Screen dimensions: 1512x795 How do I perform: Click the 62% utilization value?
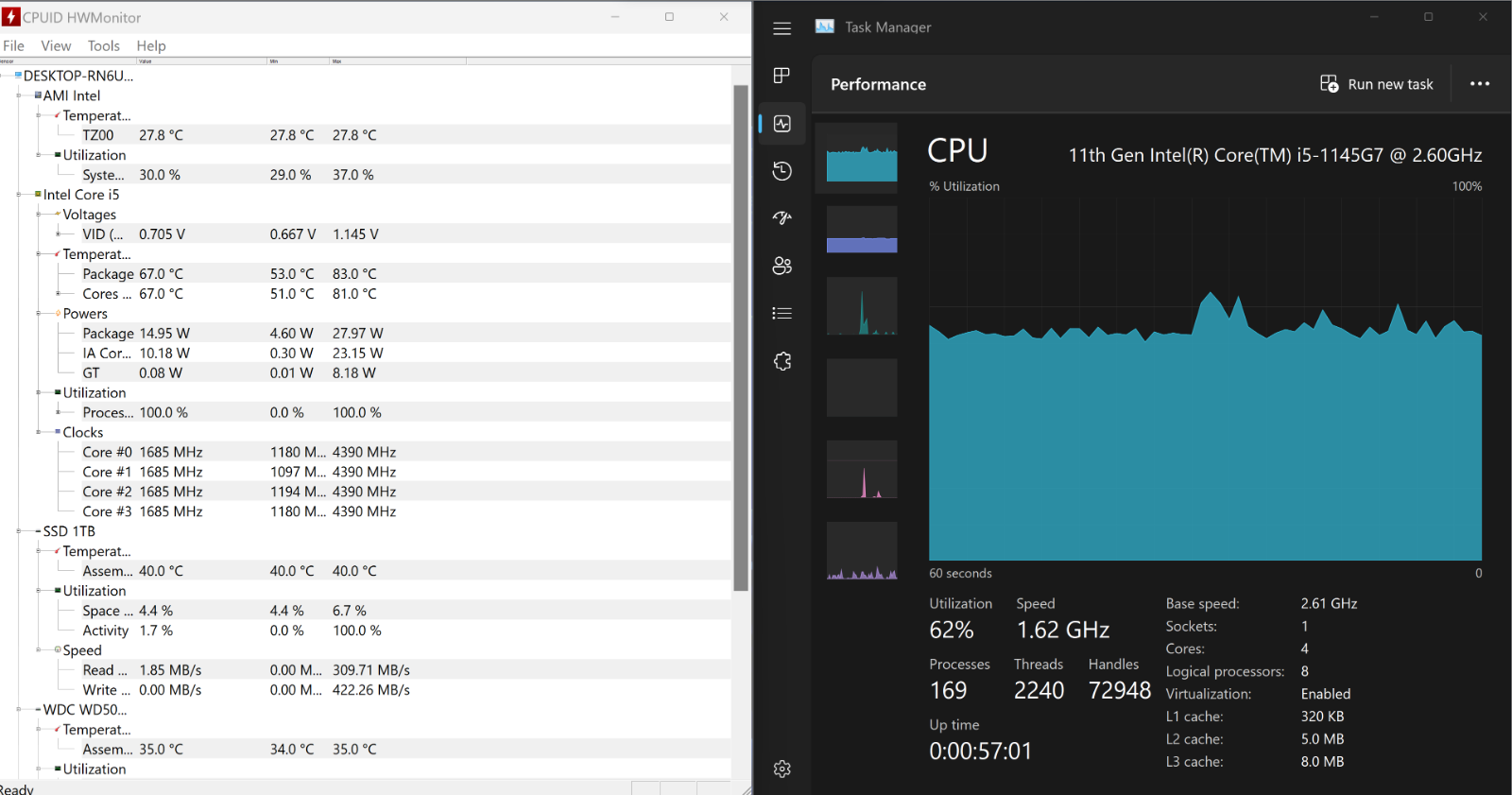pyautogui.click(x=952, y=631)
